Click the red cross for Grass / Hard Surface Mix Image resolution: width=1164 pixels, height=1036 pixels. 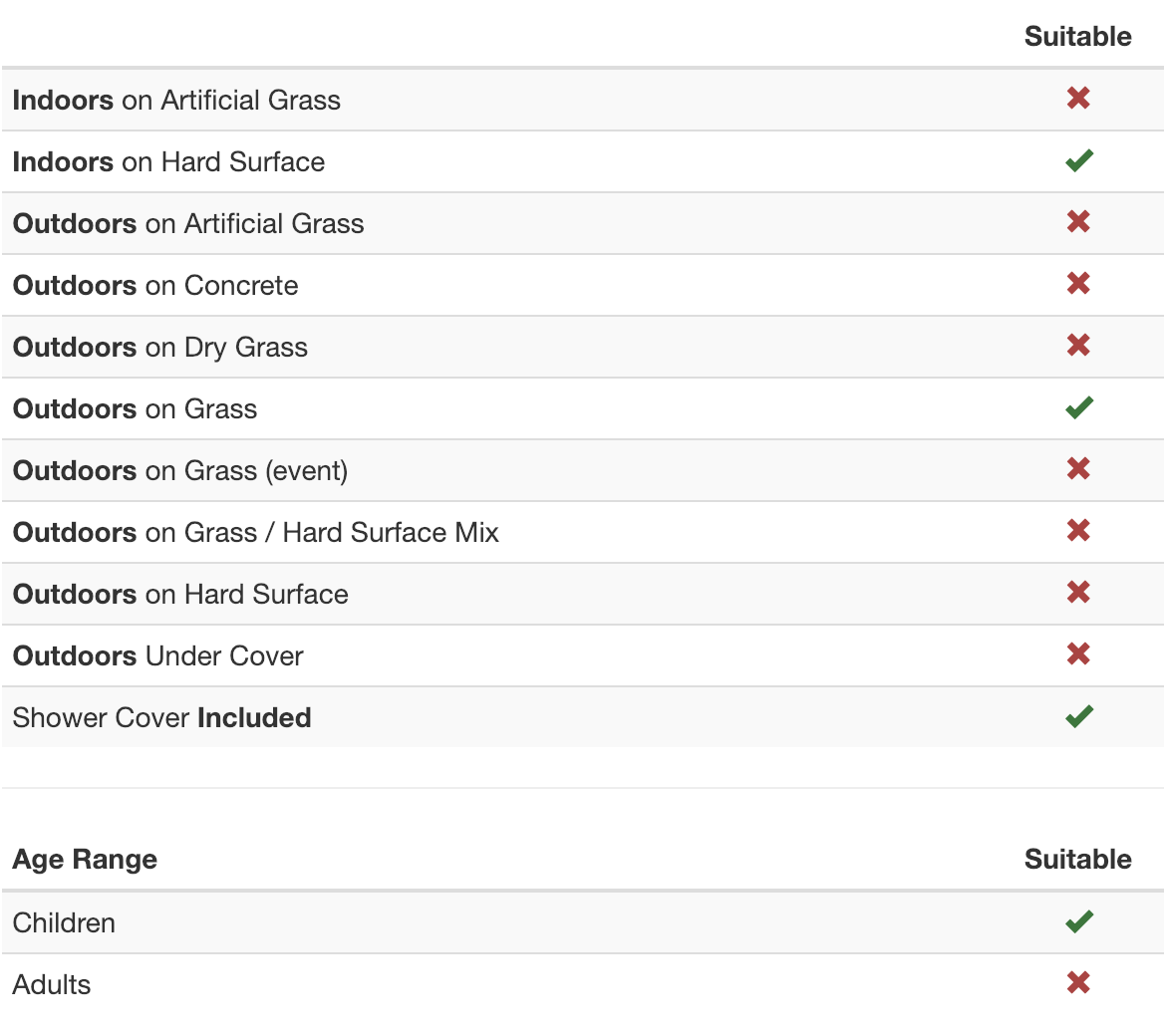[x=1078, y=530]
